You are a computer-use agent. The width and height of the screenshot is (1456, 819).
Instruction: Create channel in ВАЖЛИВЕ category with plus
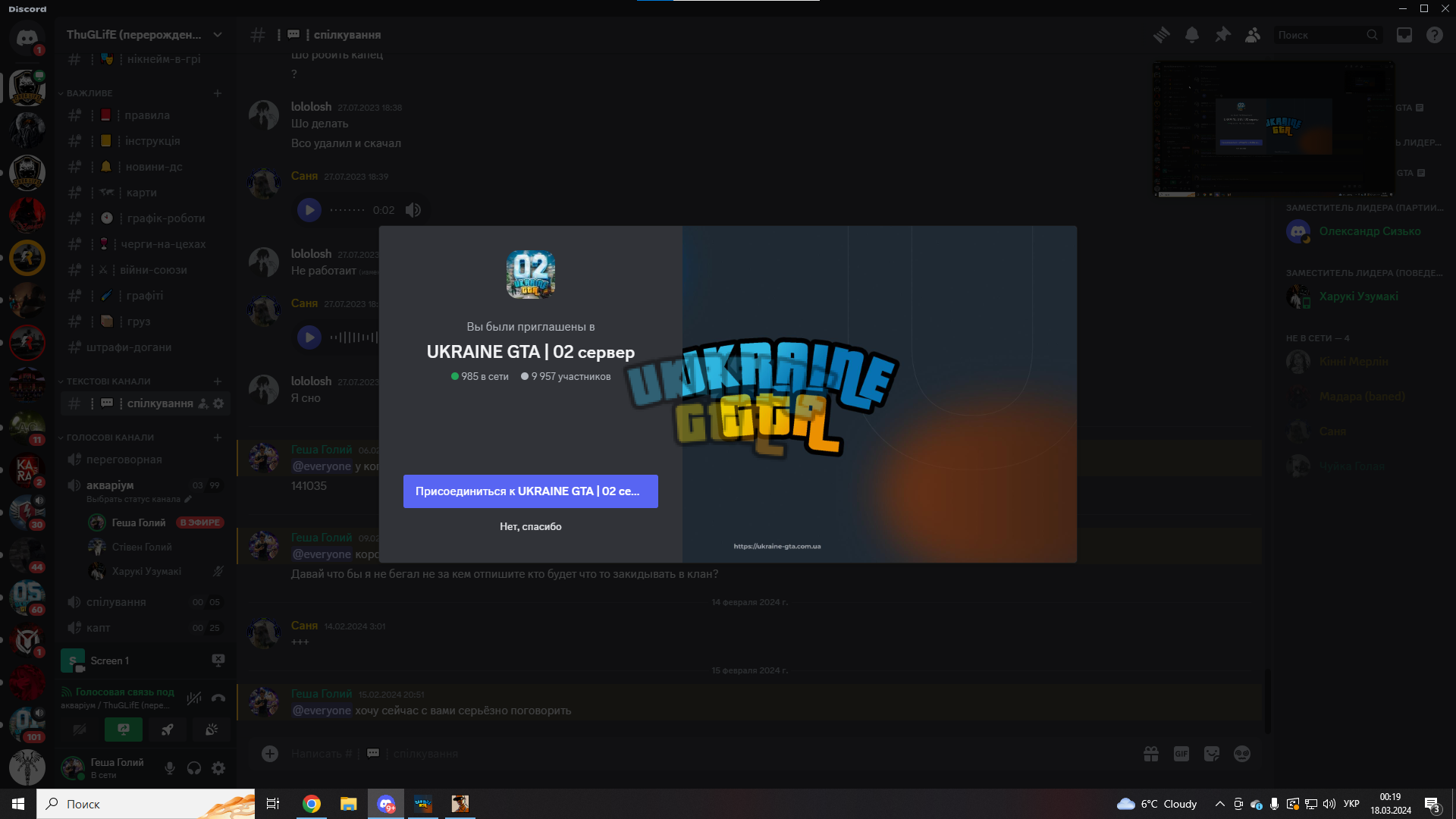point(218,93)
